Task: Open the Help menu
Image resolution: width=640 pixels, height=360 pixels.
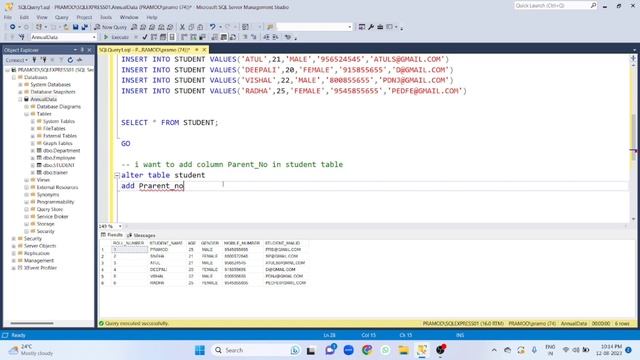Action: coord(152,17)
